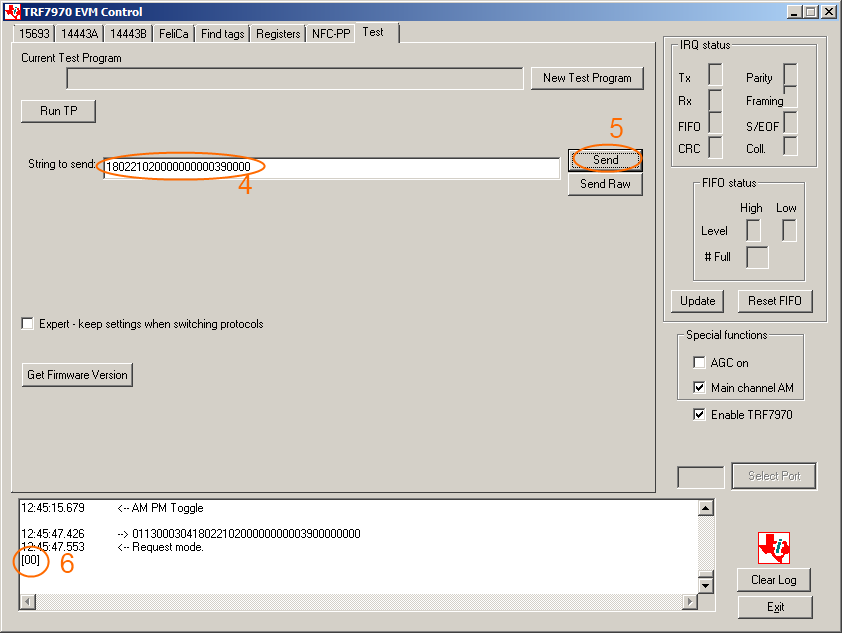Toggle the Framing IRQ status box
The image size is (842, 633).
790,97
